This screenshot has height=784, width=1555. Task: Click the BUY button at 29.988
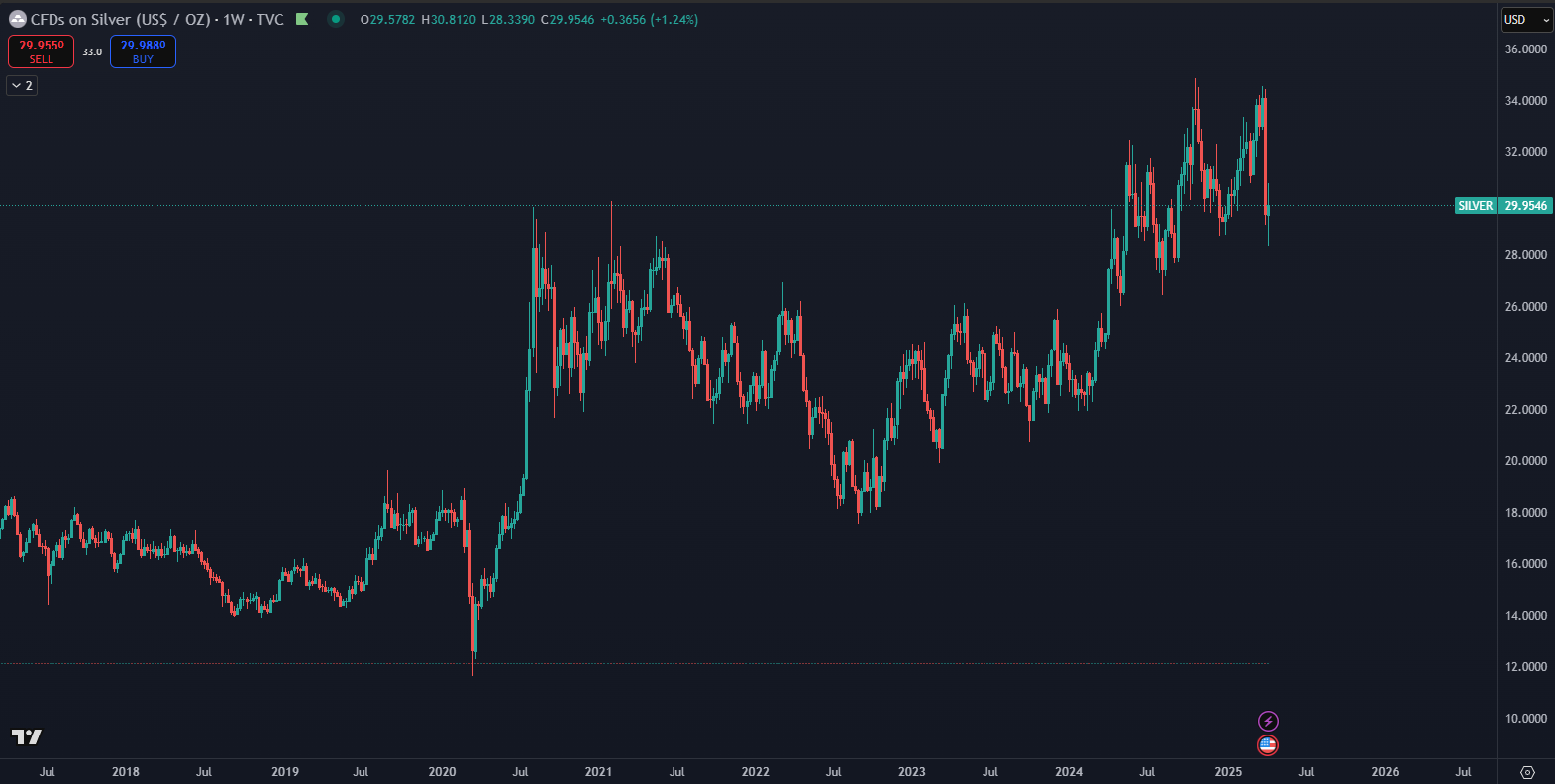(x=143, y=51)
